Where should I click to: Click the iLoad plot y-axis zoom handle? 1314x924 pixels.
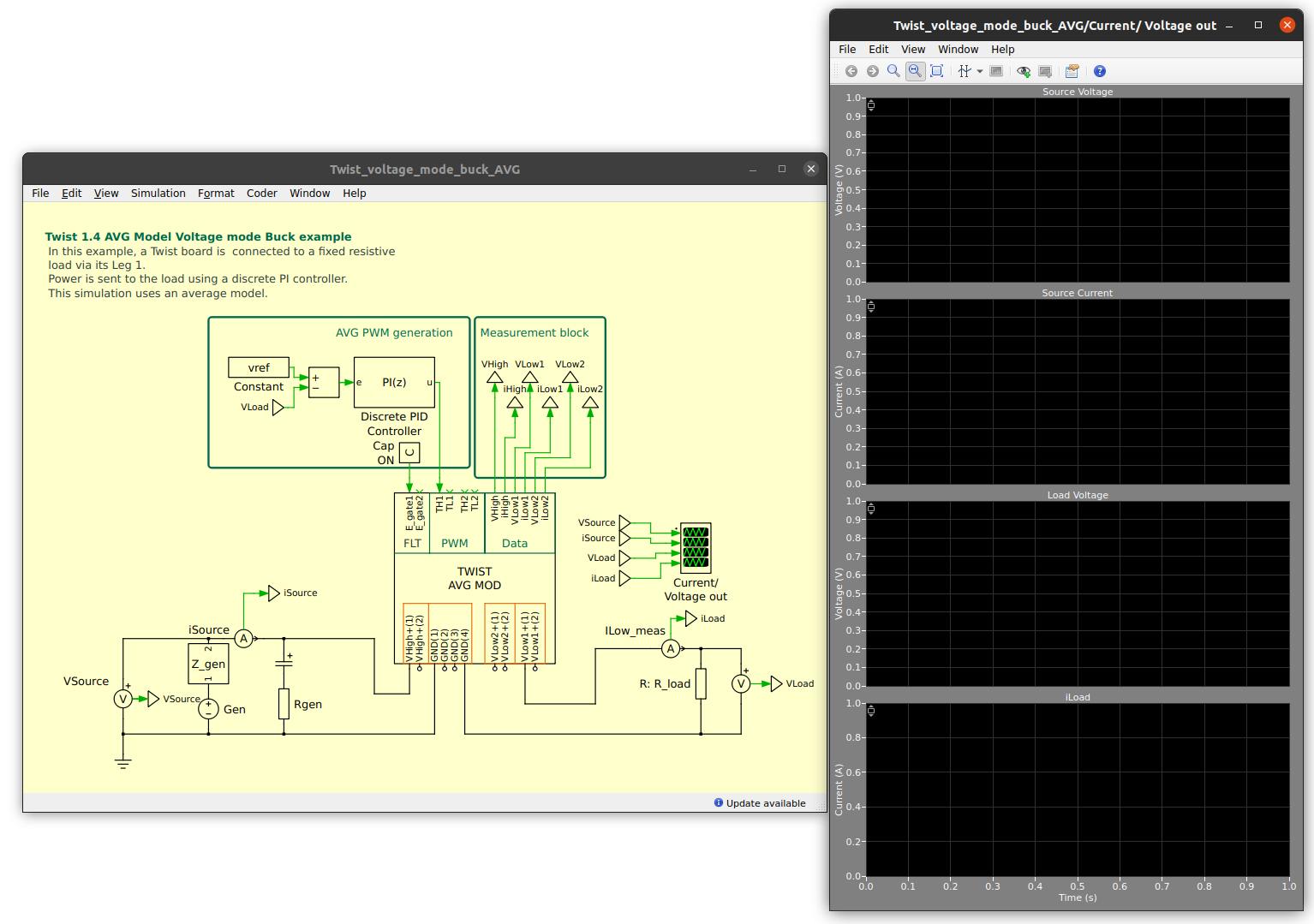click(871, 711)
